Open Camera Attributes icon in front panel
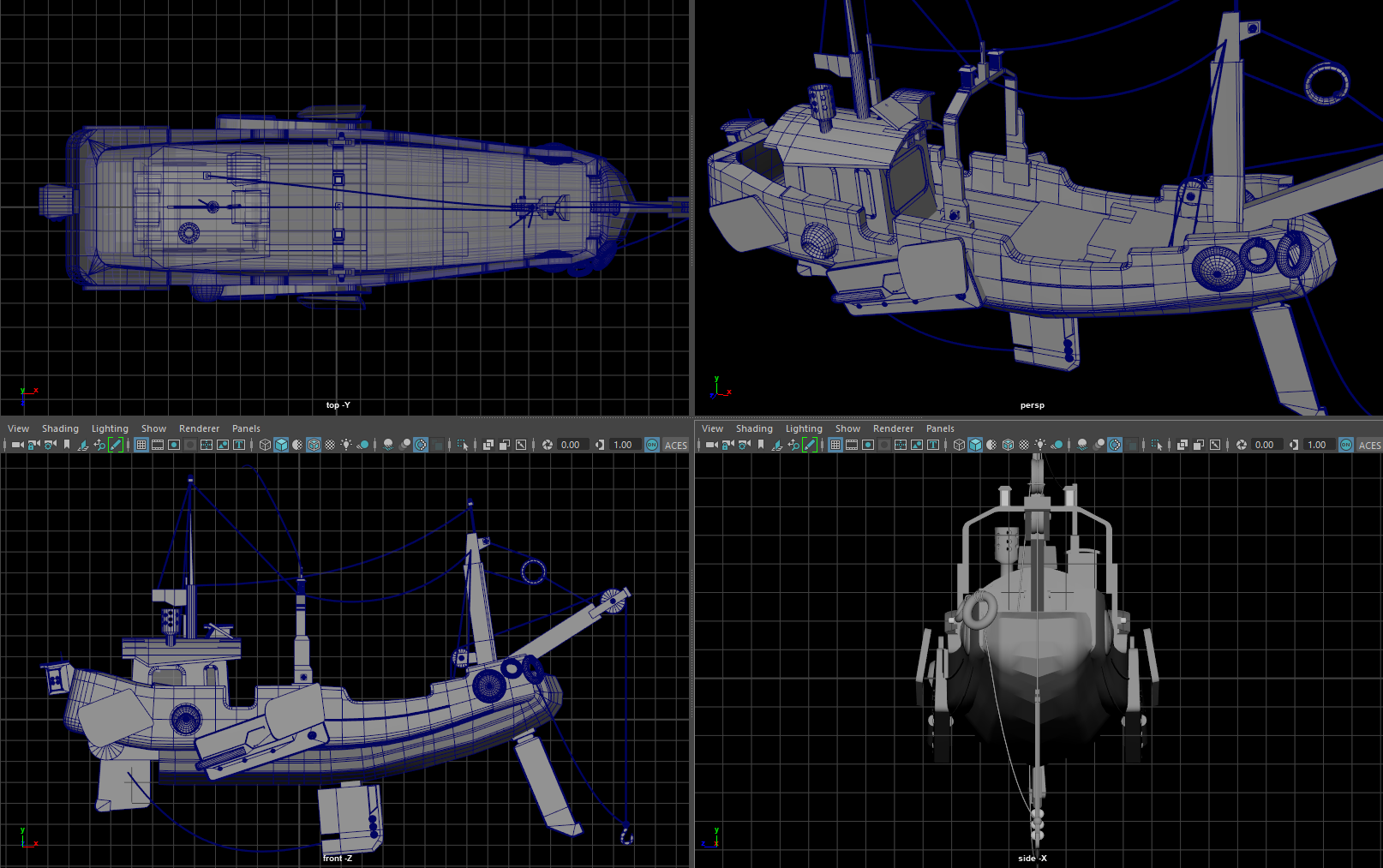Viewport: 1383px width, 868px height. click(x=51, y=445)
